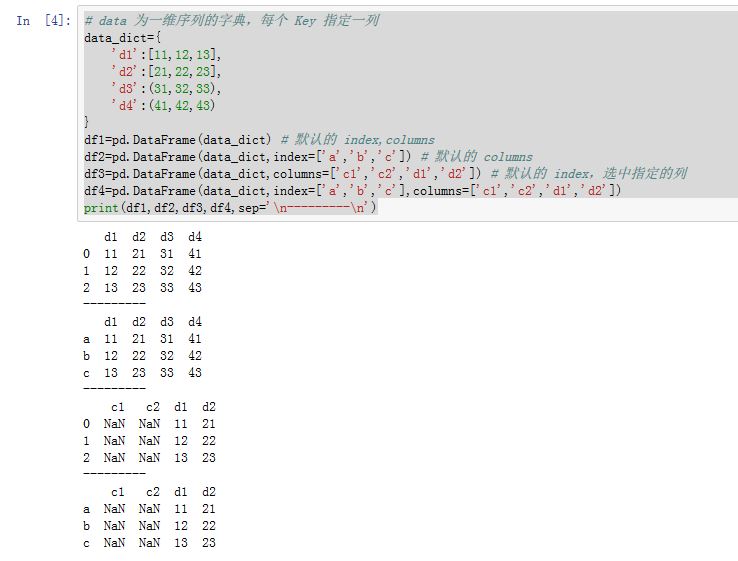
Task: Click output row '1 NaN NaN 12 22'
Action: point(149,441)
